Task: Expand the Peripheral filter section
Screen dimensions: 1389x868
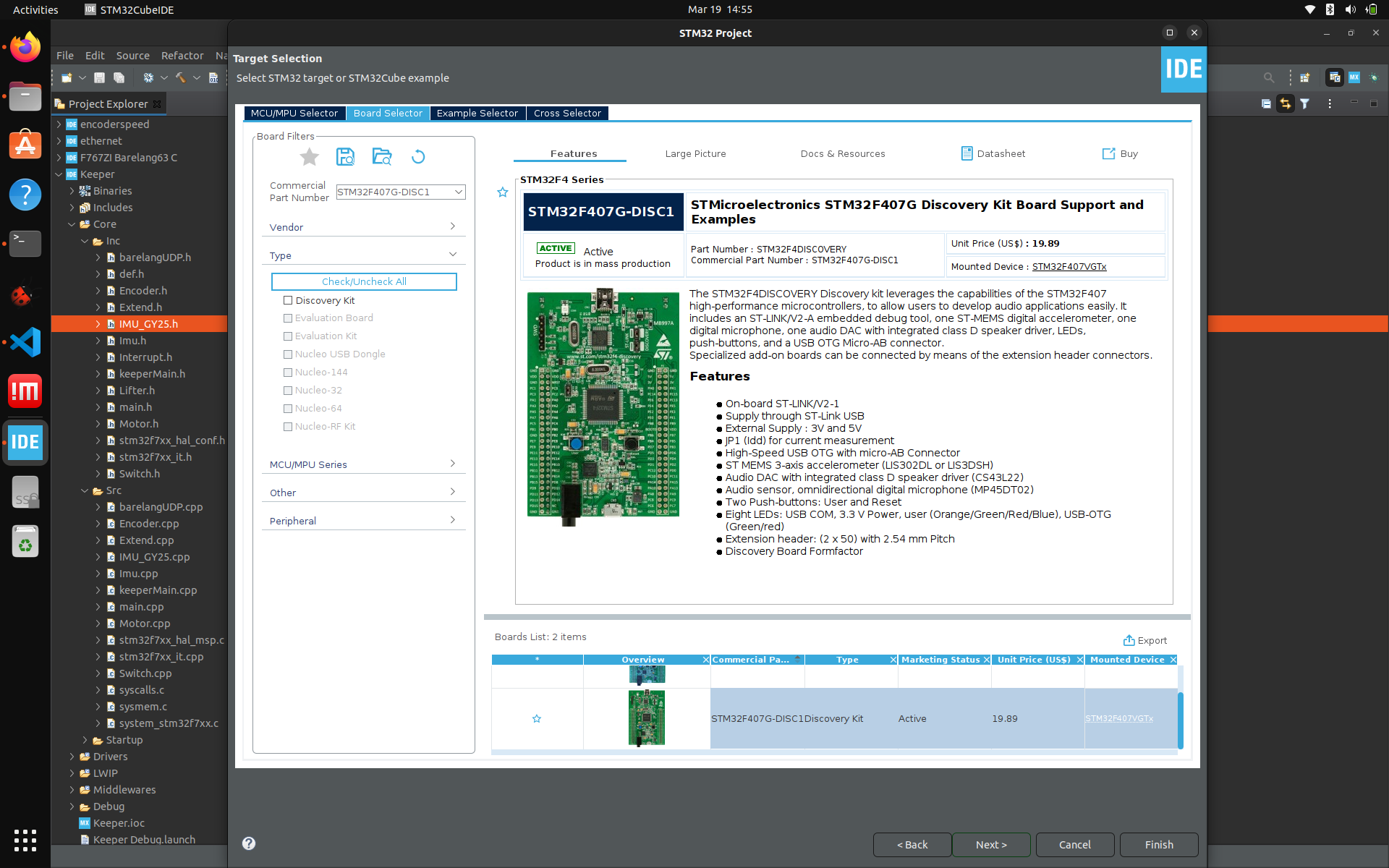Action: 363,520
